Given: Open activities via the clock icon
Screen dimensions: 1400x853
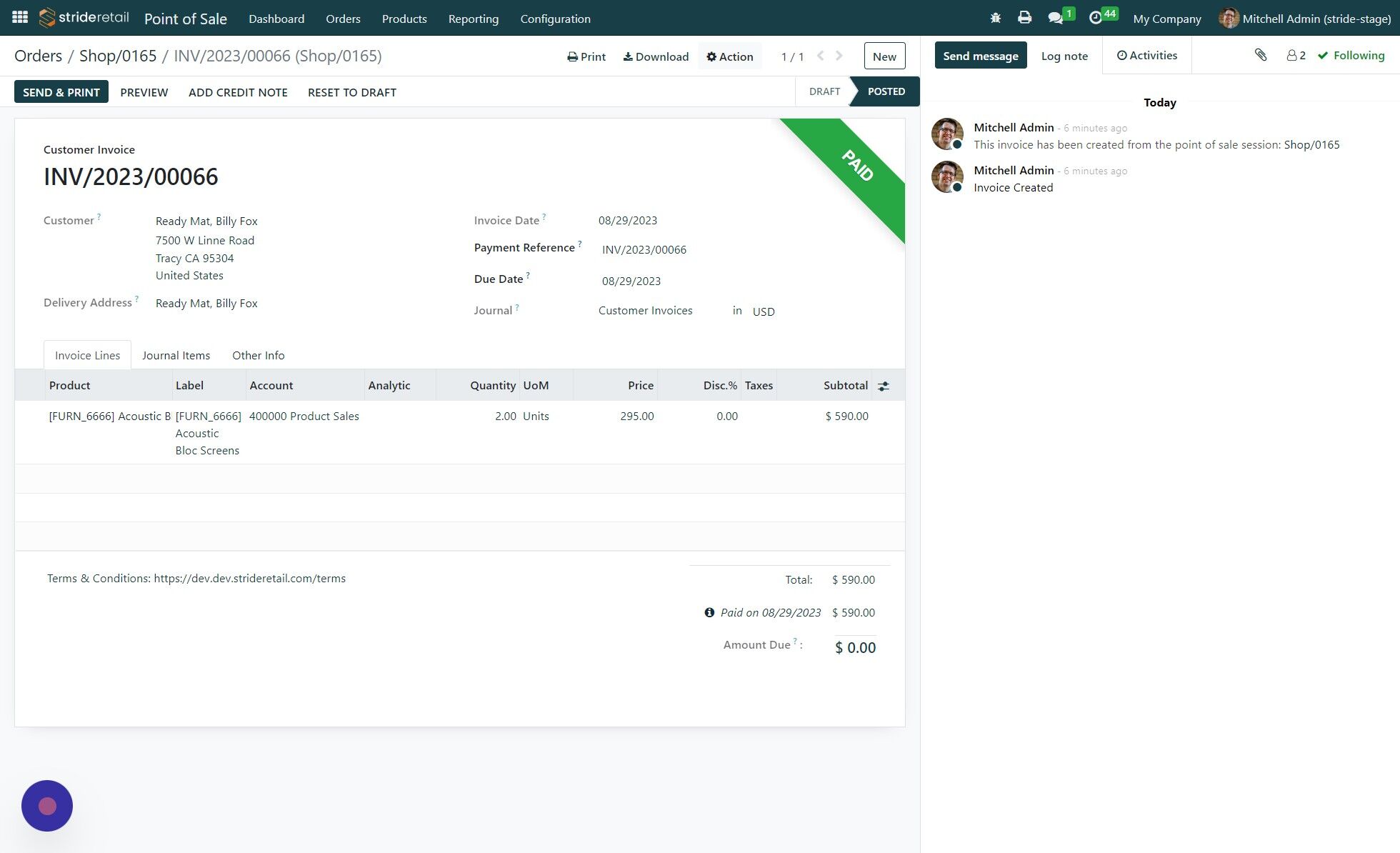Looking at the screenshot, I should click(x=1095, y=17).
